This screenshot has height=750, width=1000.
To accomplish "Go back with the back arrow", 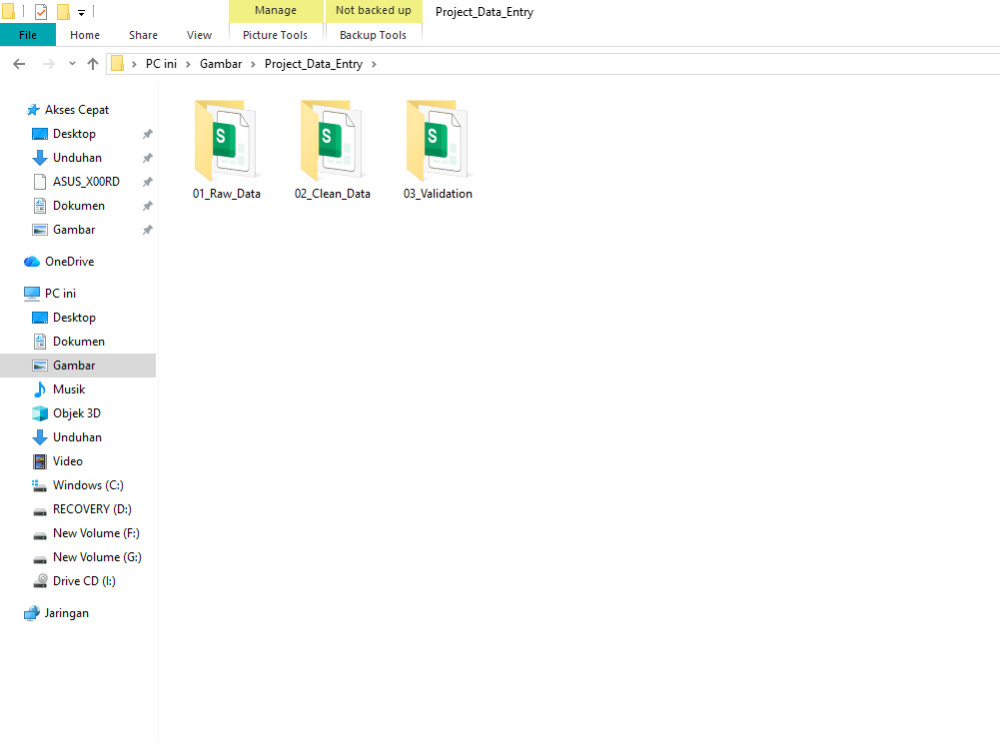I will point(19,64).
